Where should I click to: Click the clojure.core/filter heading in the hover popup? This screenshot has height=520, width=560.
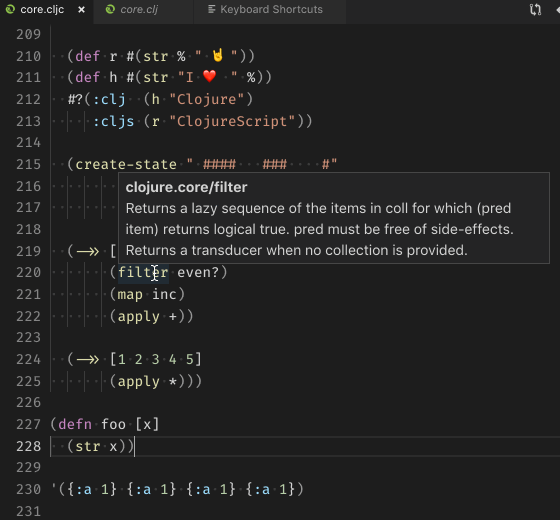[x=186, y=187]
